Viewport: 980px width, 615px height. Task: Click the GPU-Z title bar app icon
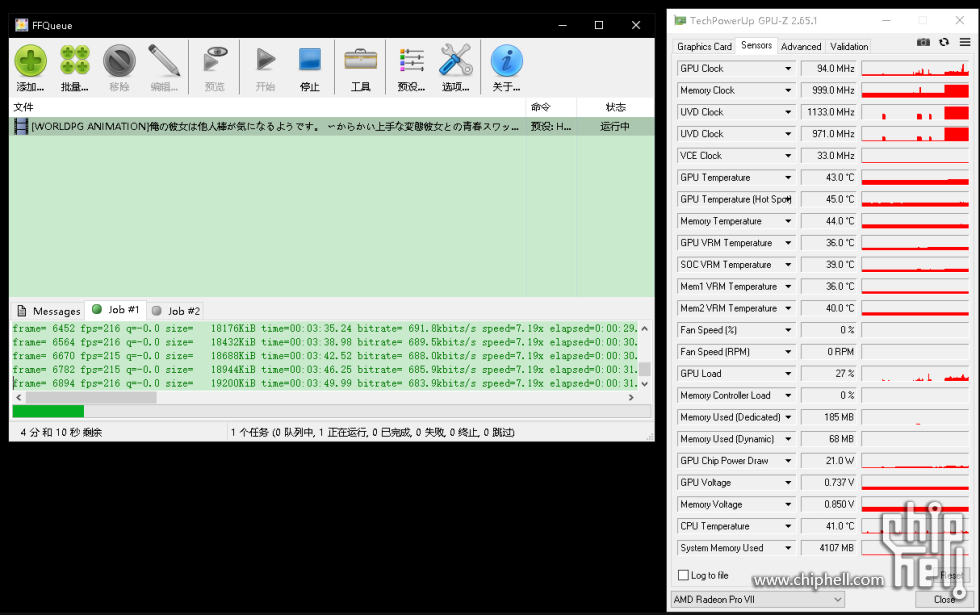click(x=680, y=21)
